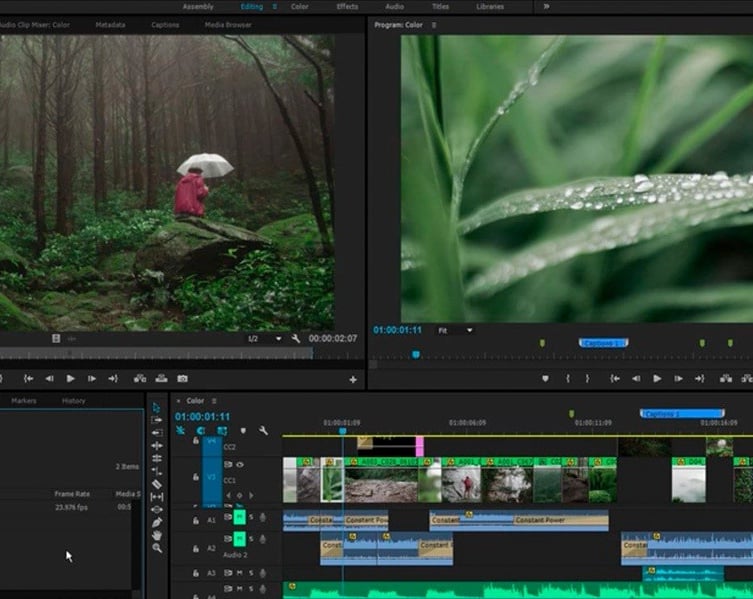This screenshot has height=599, width=753.
Task: Go to previous keyframe on V3
Action: (228, 495)
